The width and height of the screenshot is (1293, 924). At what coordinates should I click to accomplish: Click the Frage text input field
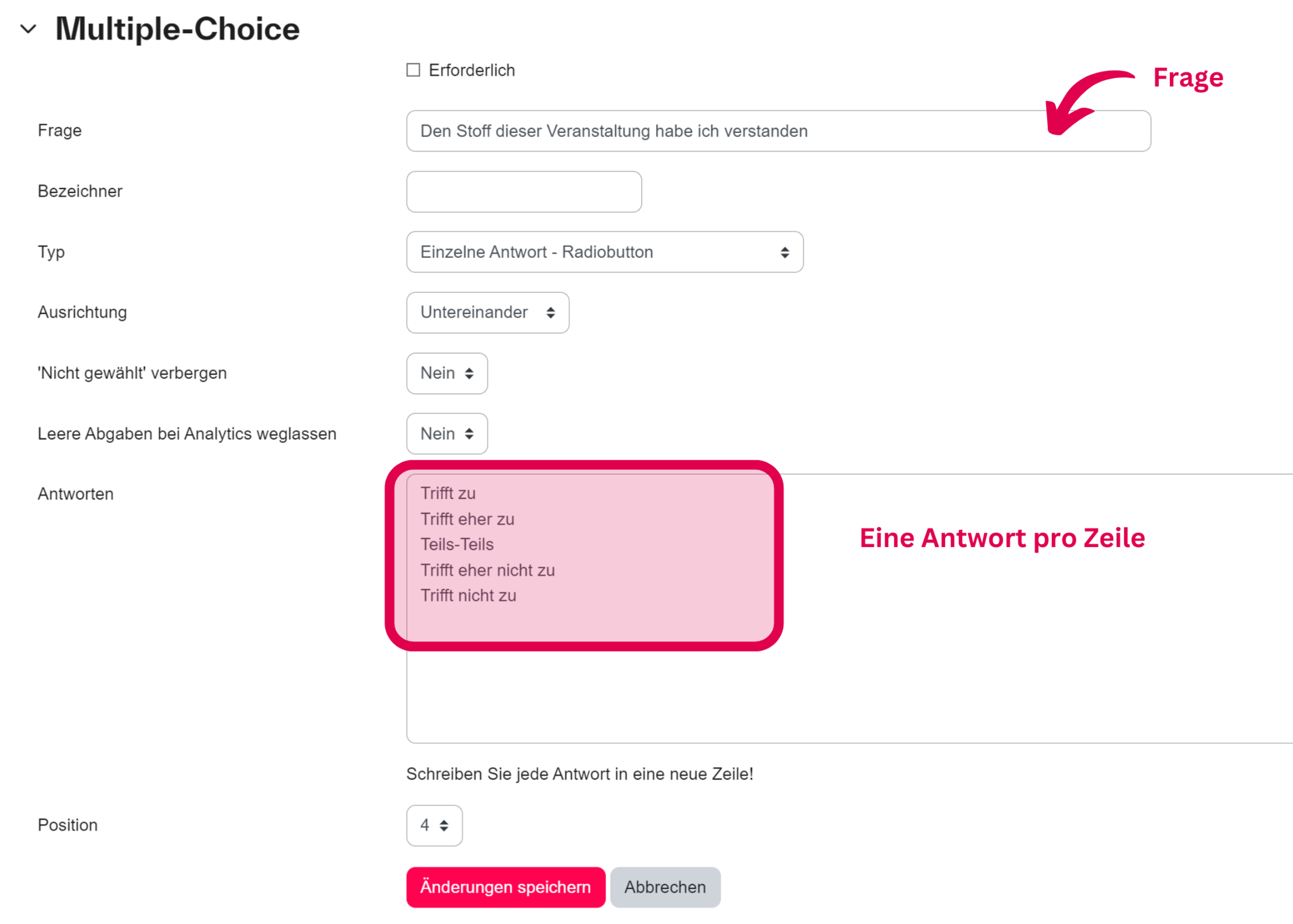[x=725, y=131]
